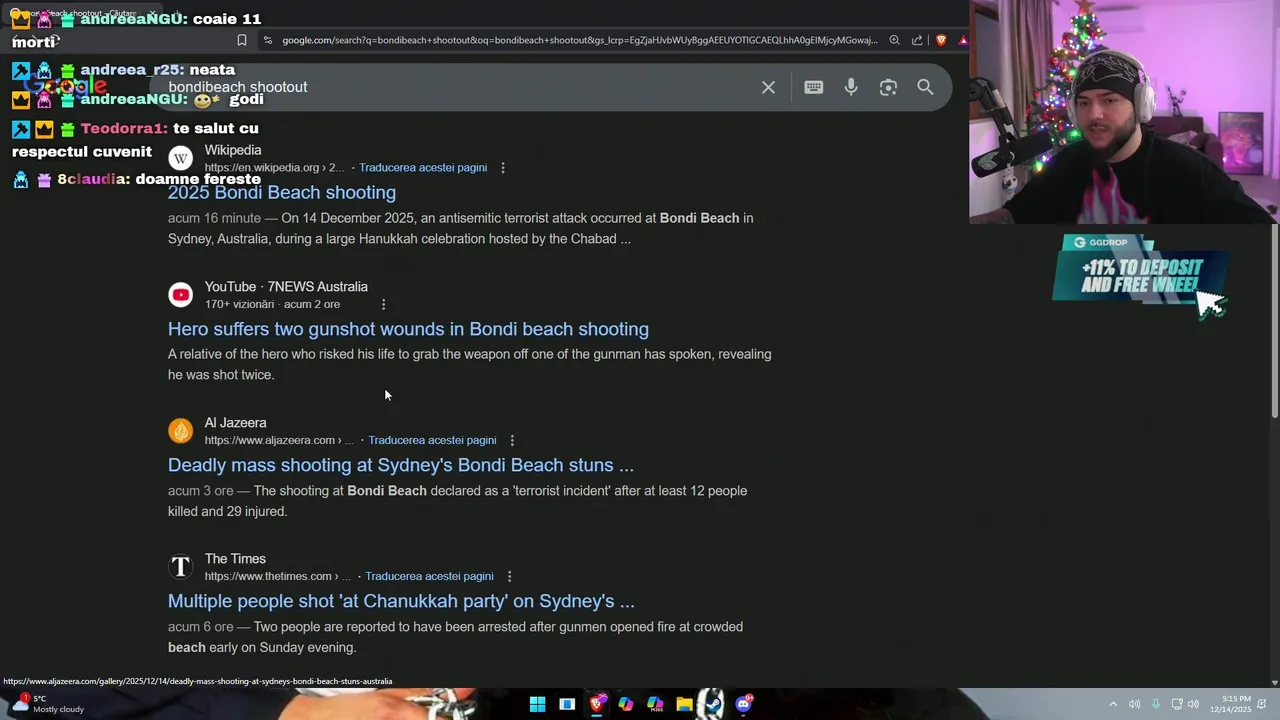Bookmark this page from the address bar

[242, 40]
